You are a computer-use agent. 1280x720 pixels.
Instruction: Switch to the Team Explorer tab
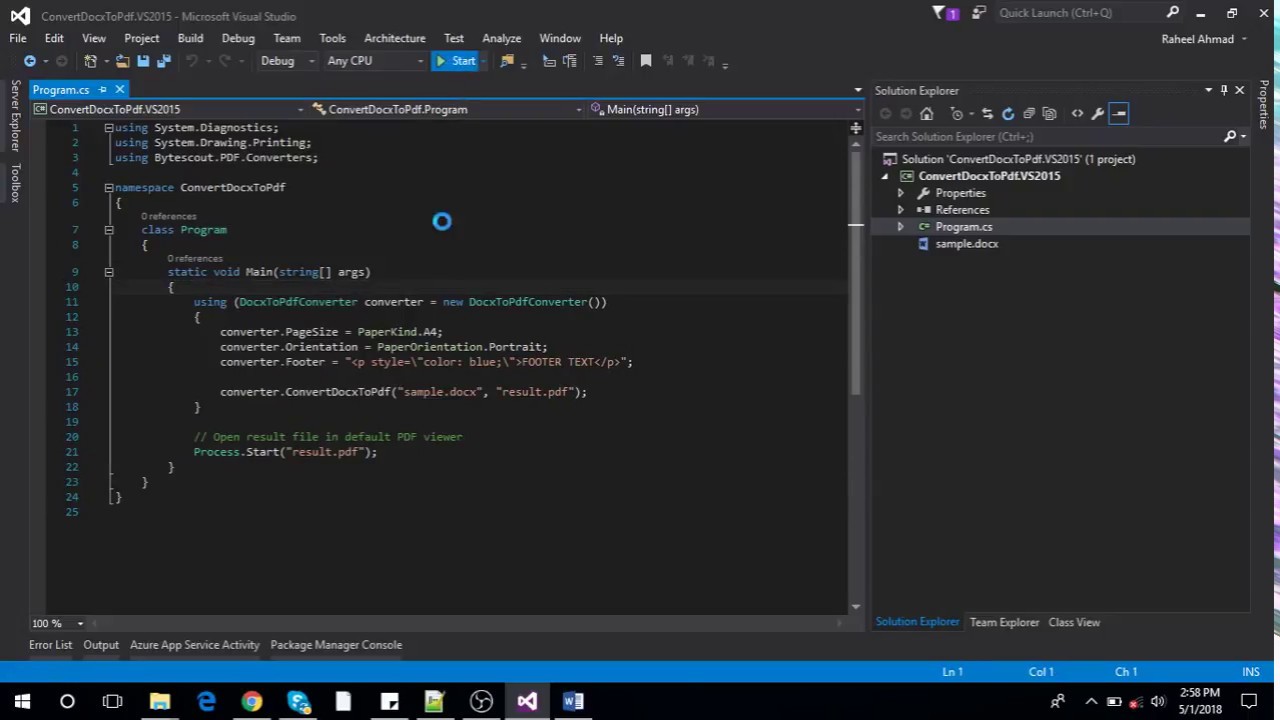coord(1004,622)
